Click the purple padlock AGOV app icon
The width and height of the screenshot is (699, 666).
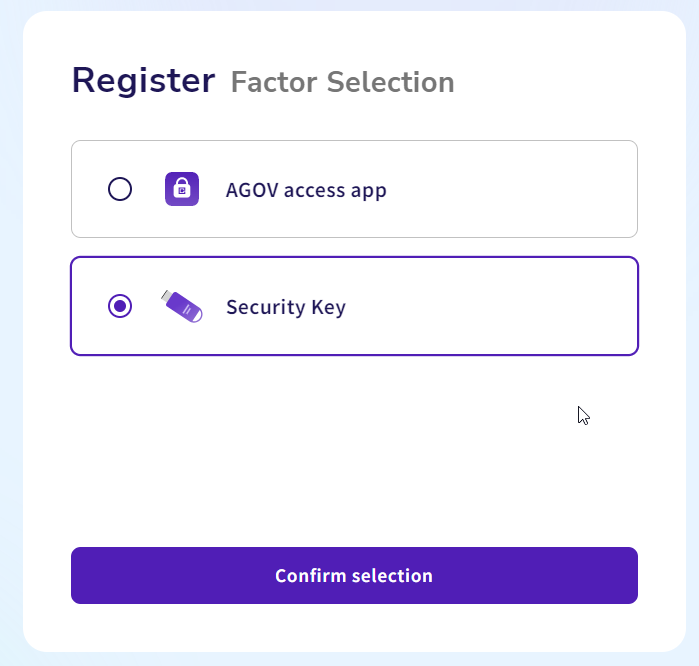(x=182, y=189)
